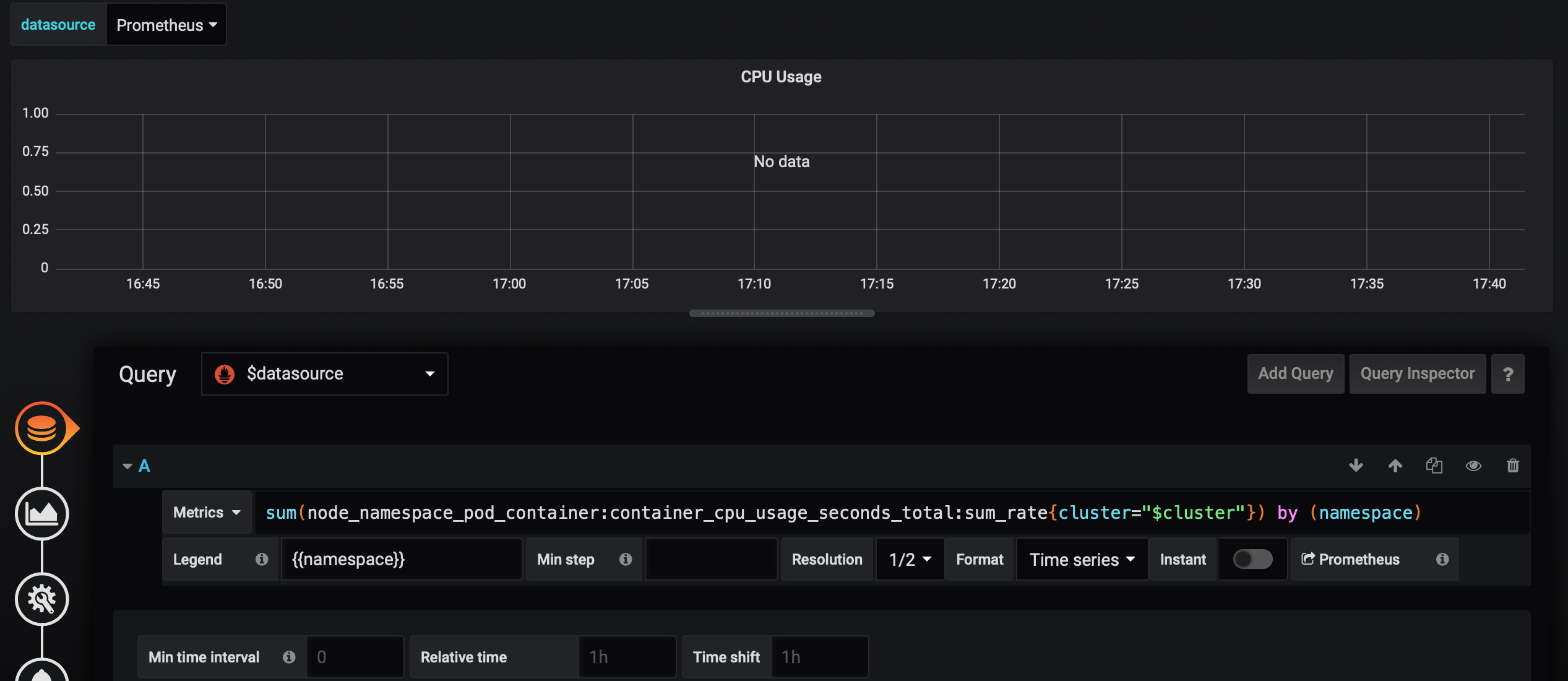This screenshot has width=1568, height=681.
Task: Move query A up using the arrow icon
Action: click(1395, 466)
